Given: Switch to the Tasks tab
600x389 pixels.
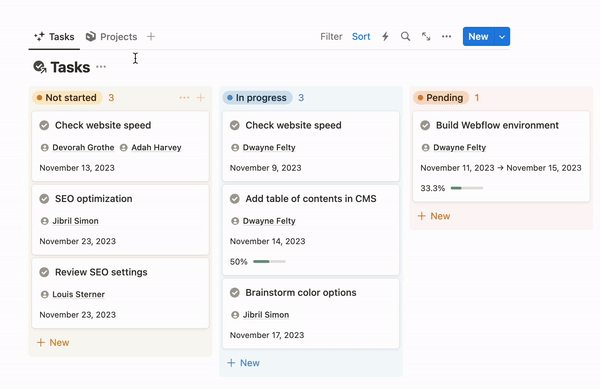Looking at the screenshot, I should 54,37.
